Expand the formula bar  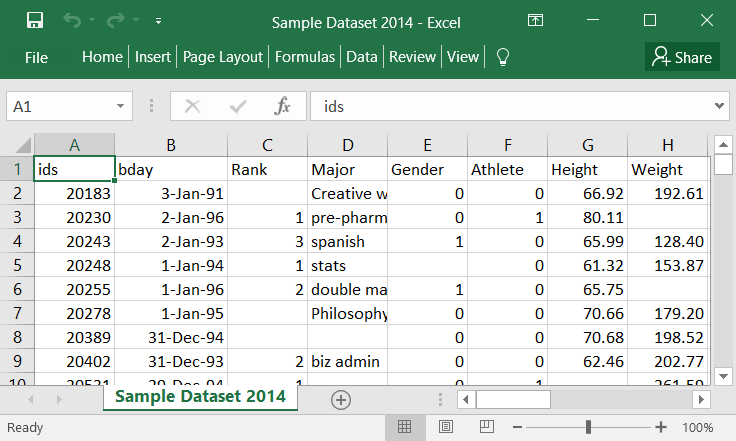(x=720, y=106)
